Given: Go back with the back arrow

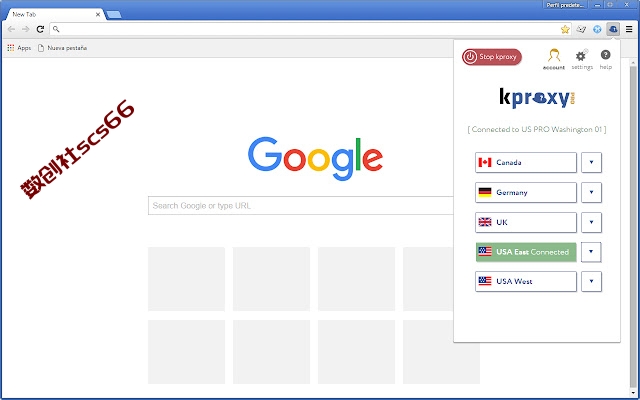Looking at the screenshot, I should 11,29.
